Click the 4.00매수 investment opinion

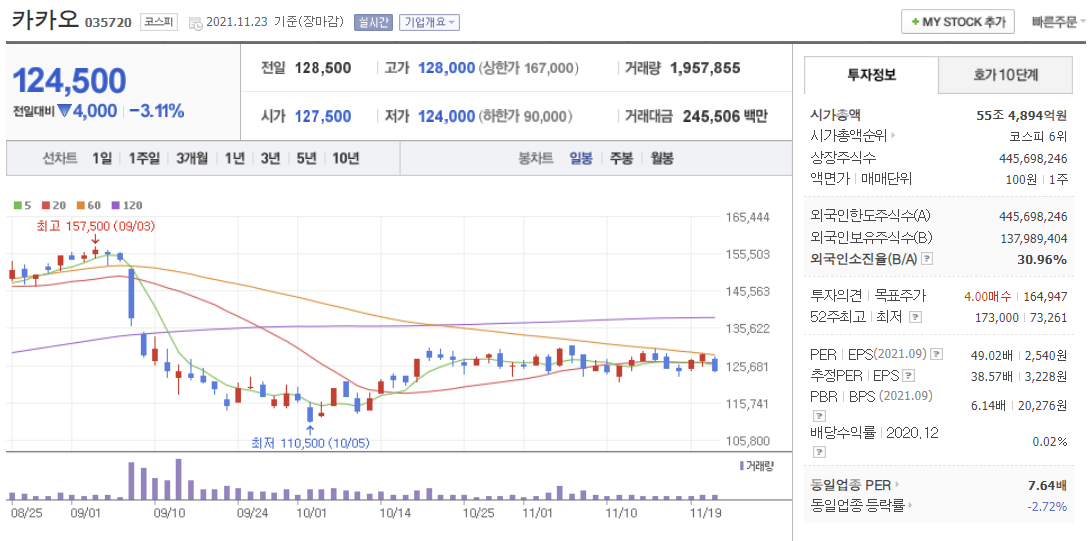pyautogui.click(x=988, y=296)
